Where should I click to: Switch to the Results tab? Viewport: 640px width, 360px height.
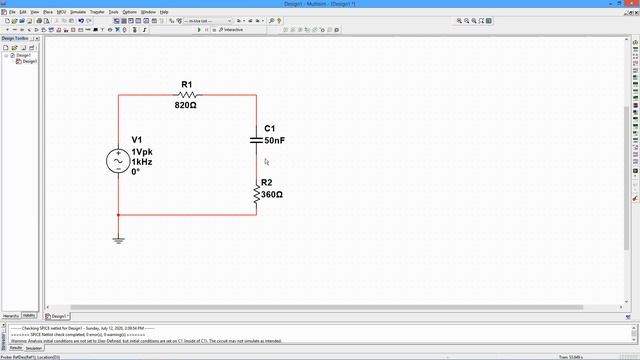click(16, 348)
